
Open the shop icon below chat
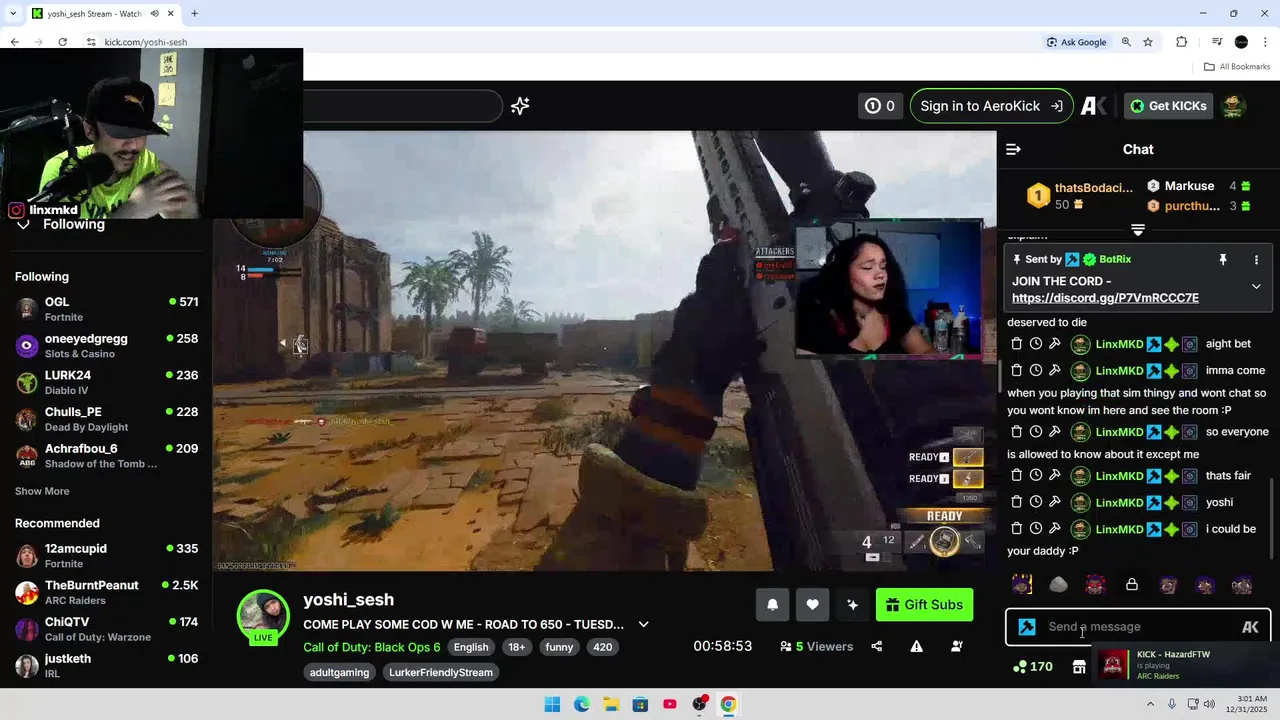point(1079,667)
